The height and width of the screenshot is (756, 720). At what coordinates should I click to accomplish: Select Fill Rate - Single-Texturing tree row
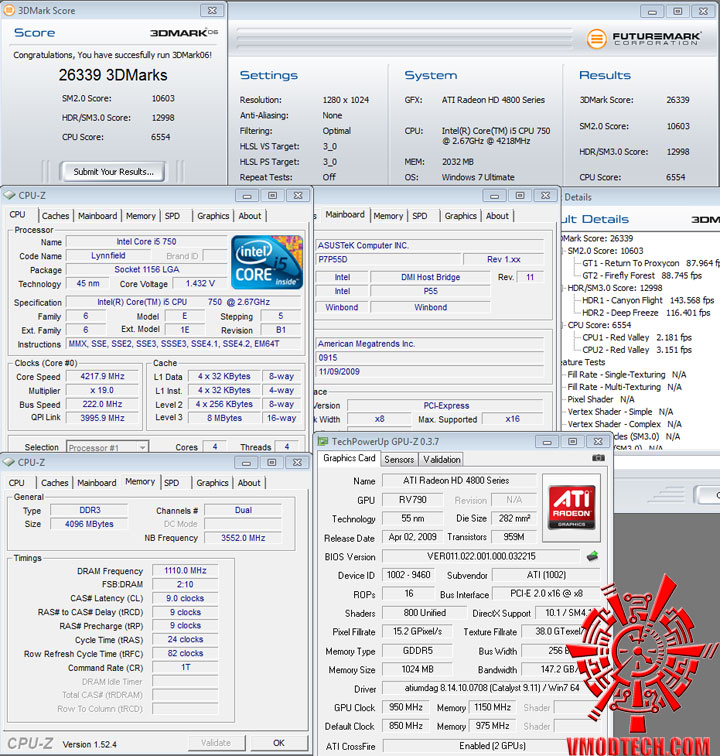626,375
